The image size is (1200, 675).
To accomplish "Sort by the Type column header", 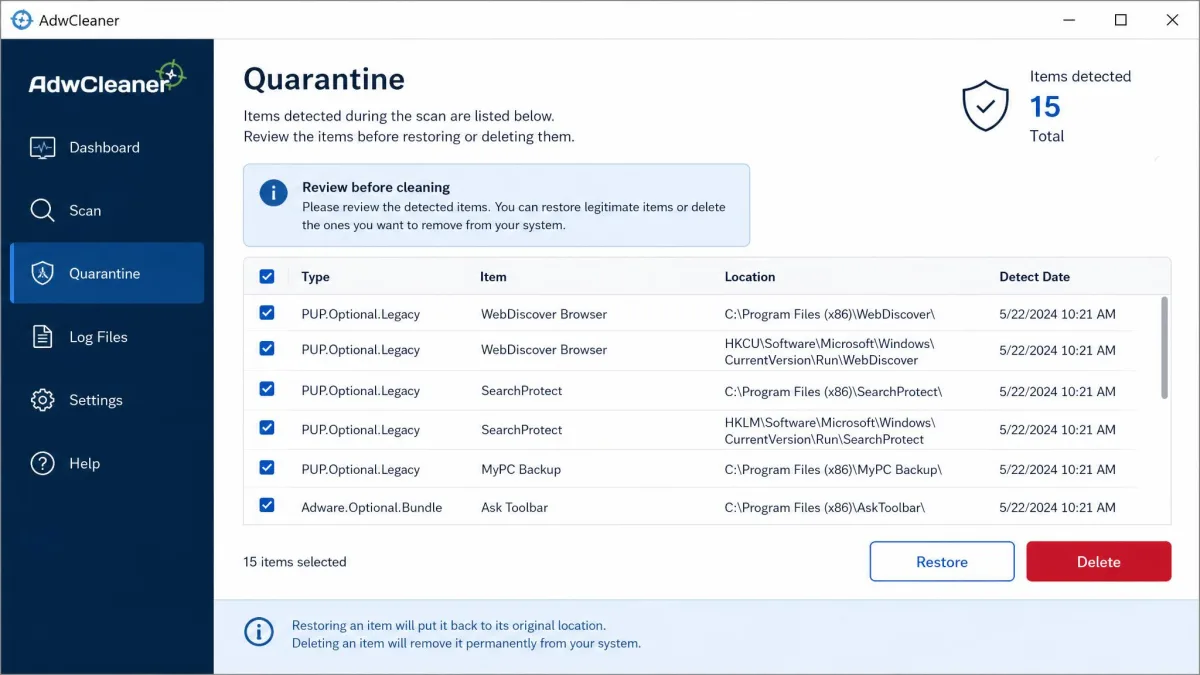I will [315, 277].
